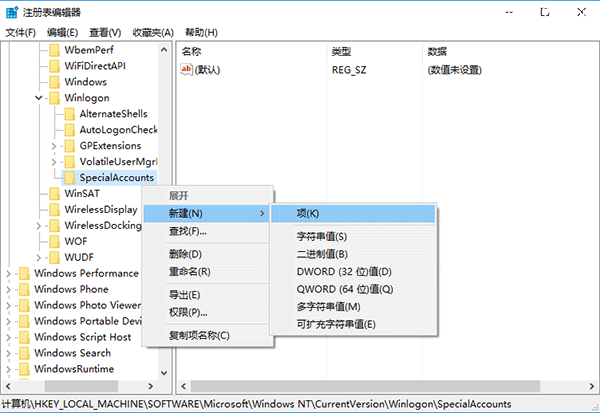Click the Windows Search folder icon
Viewport: 600px width, 413px height.
tap(24, 353)
